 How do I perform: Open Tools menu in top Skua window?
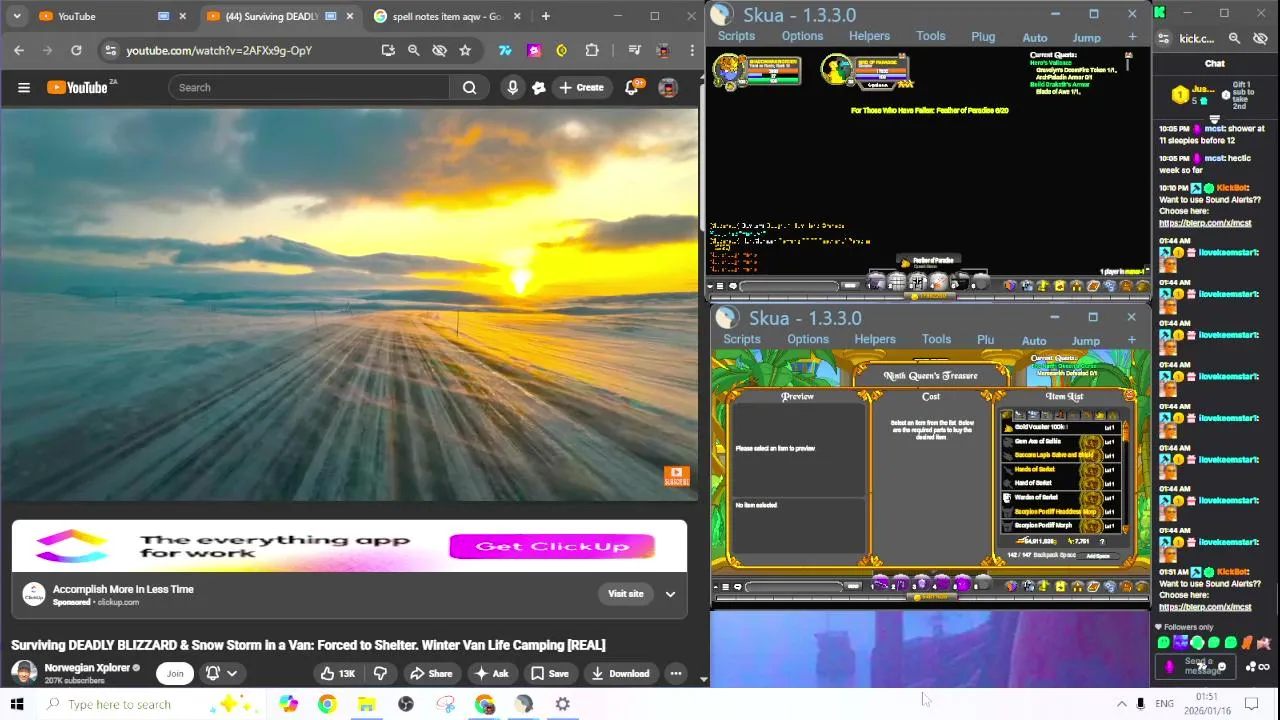pos(930,36)
